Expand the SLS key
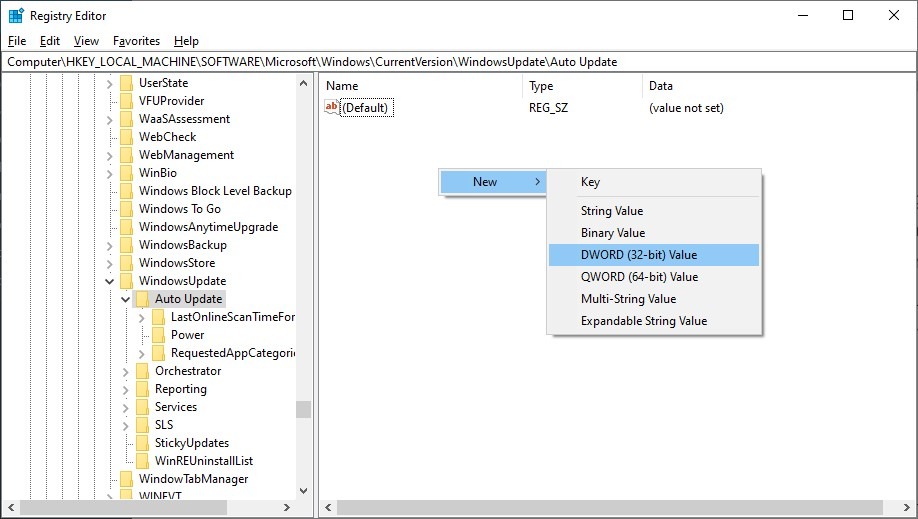 [125, 426]
